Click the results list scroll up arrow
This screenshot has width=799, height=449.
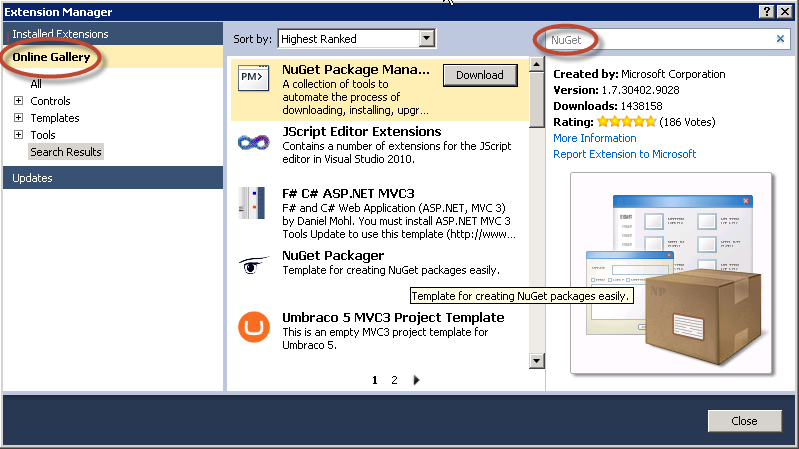click(x=536, y=64)
